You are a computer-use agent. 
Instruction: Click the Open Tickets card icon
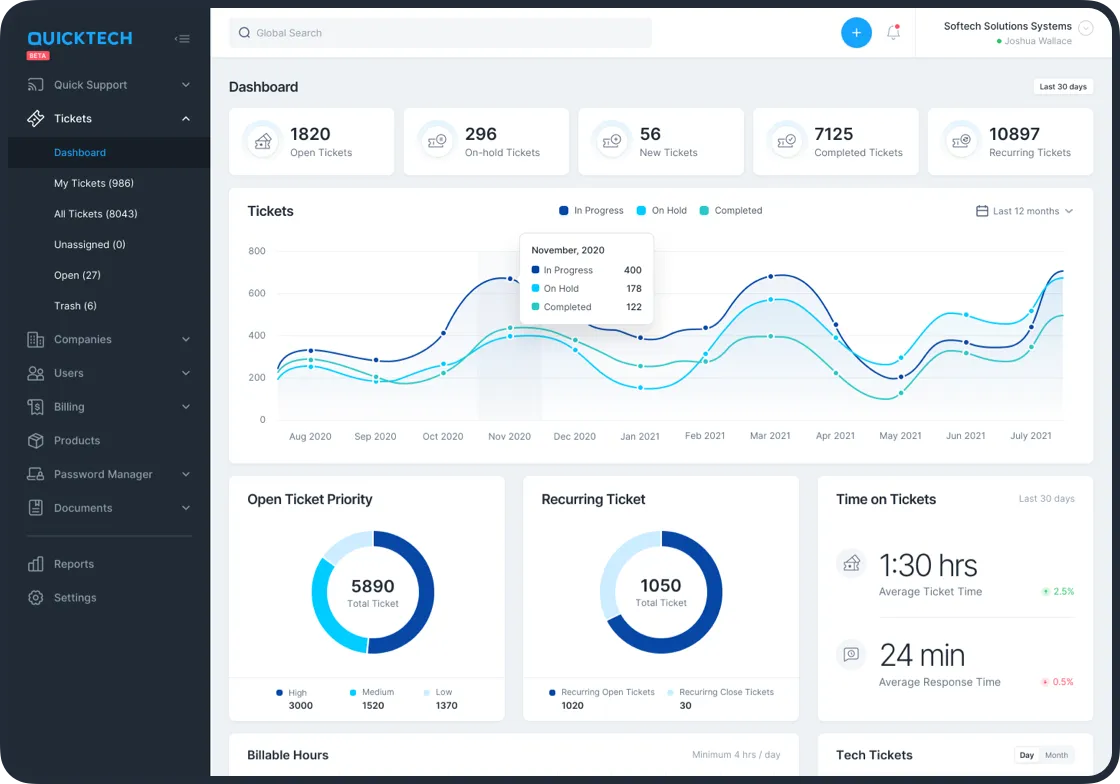[263, 142]
